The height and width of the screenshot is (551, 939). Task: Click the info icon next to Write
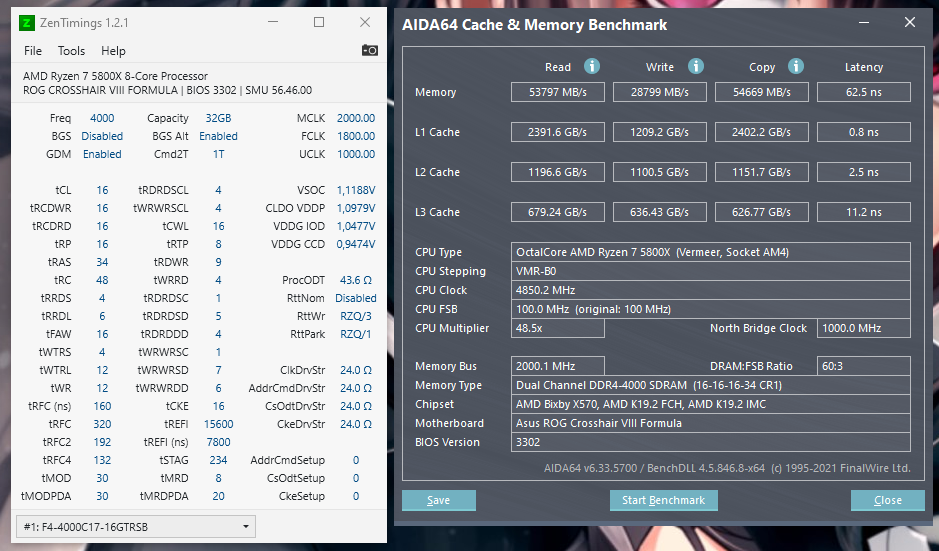click(695, 66)
